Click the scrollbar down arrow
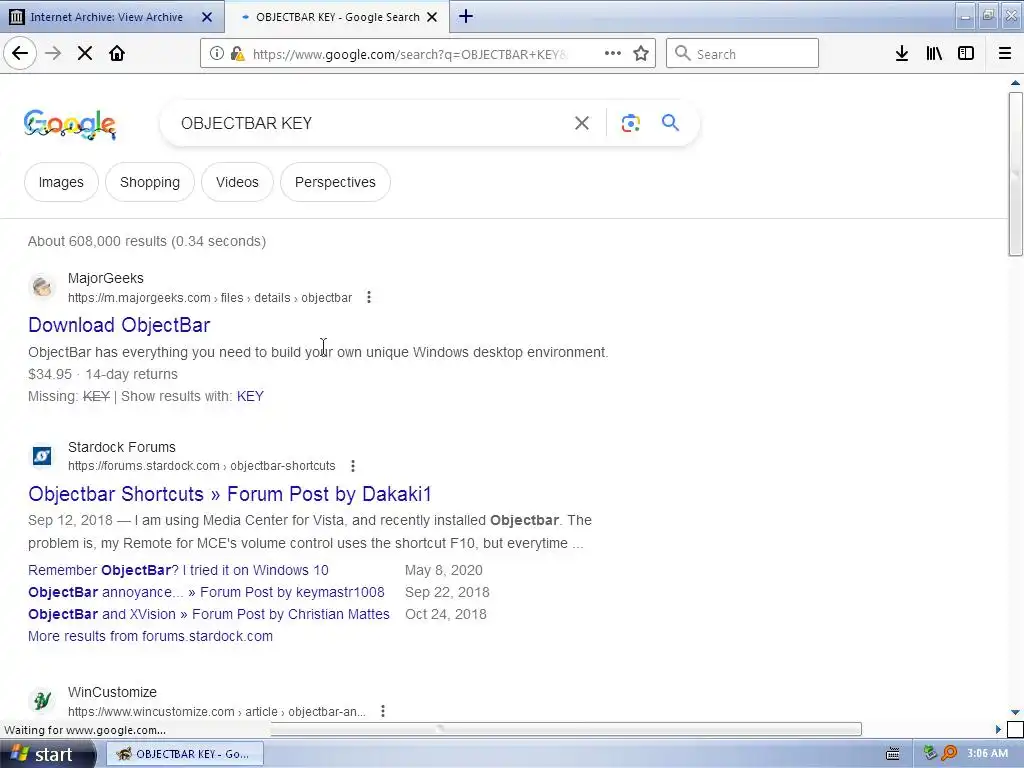The image size is (1024, 768). [x=1015, y=712]
